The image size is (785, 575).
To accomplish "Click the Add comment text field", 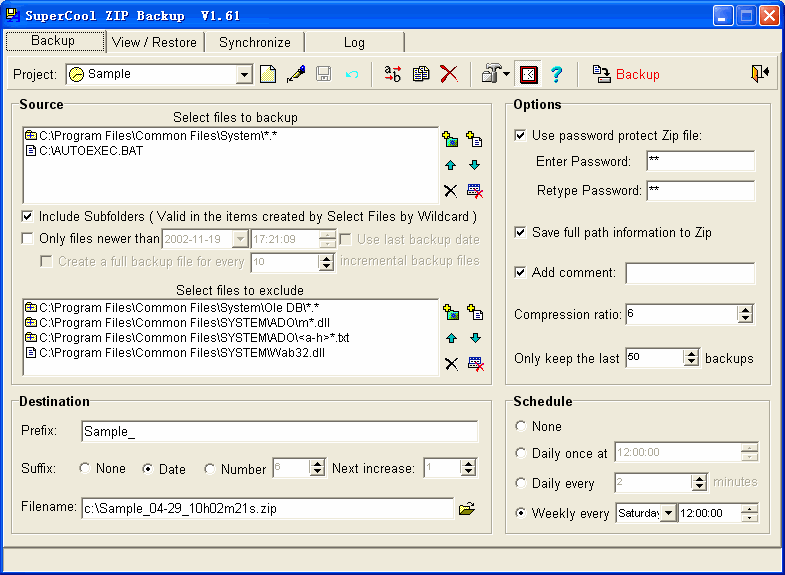I will (690, 273).
